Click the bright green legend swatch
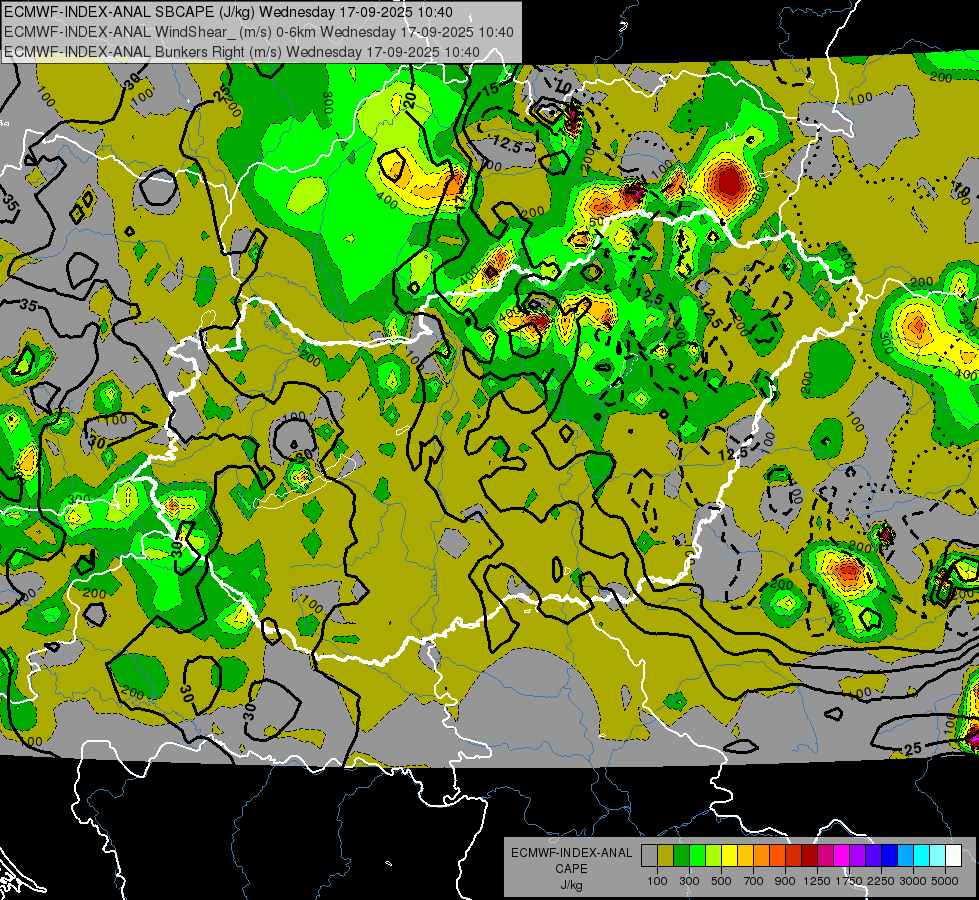The image size is (979, 900). [x=697, y=856]
